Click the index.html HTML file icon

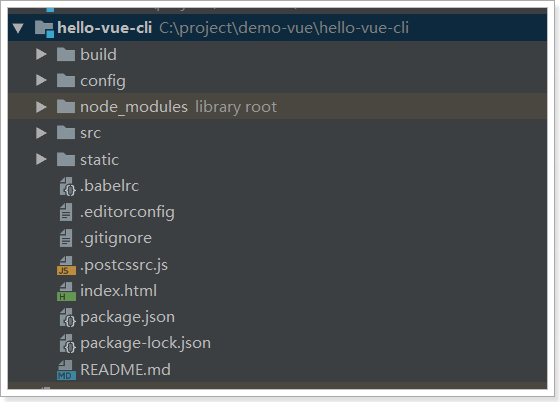(x=66, y=292)
